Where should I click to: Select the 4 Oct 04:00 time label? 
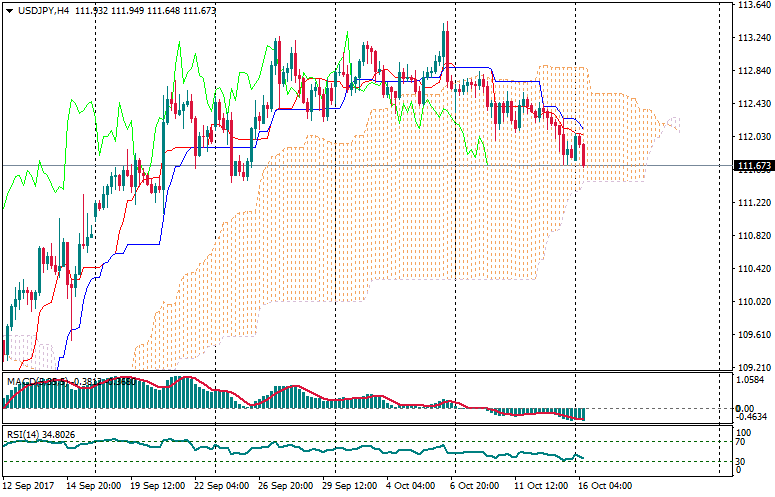click(410, 485)
